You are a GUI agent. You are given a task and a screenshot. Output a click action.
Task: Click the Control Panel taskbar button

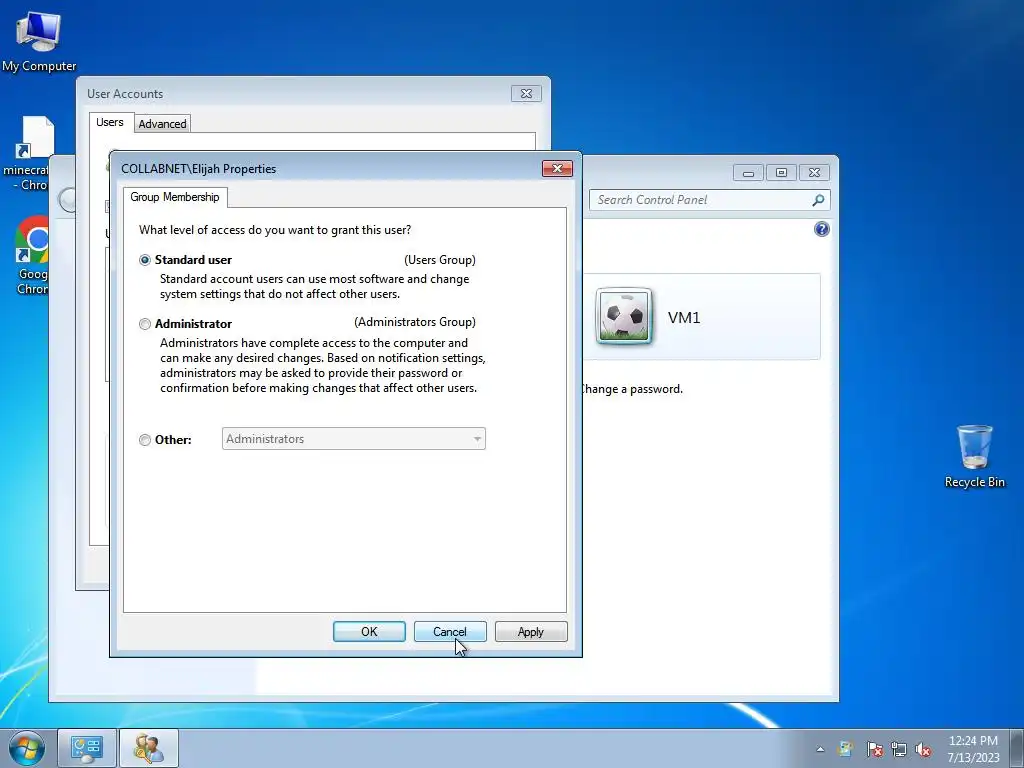pos(87,748)
